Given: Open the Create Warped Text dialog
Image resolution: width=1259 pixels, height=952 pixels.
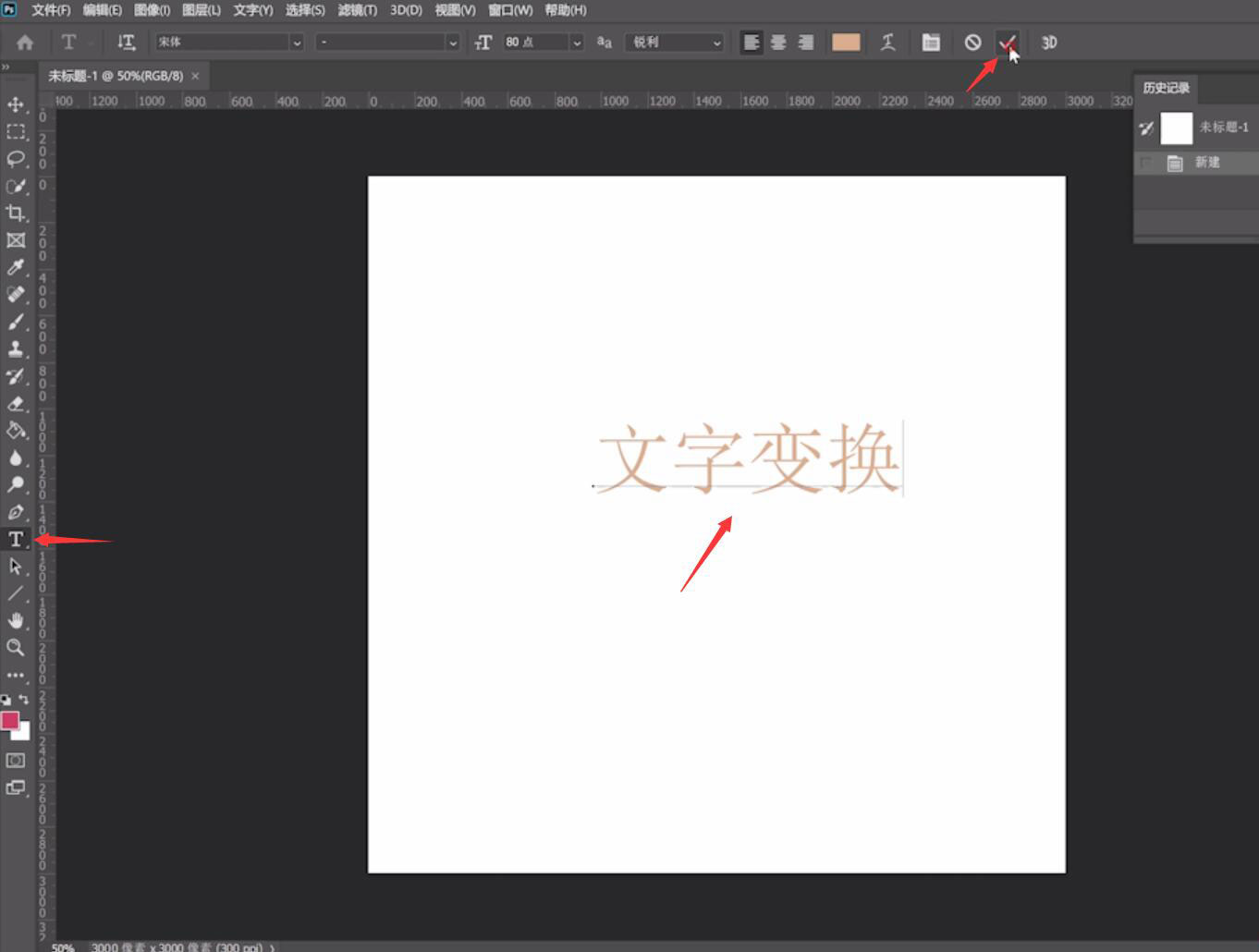Looking at the screenshot, I should point(888,43).
